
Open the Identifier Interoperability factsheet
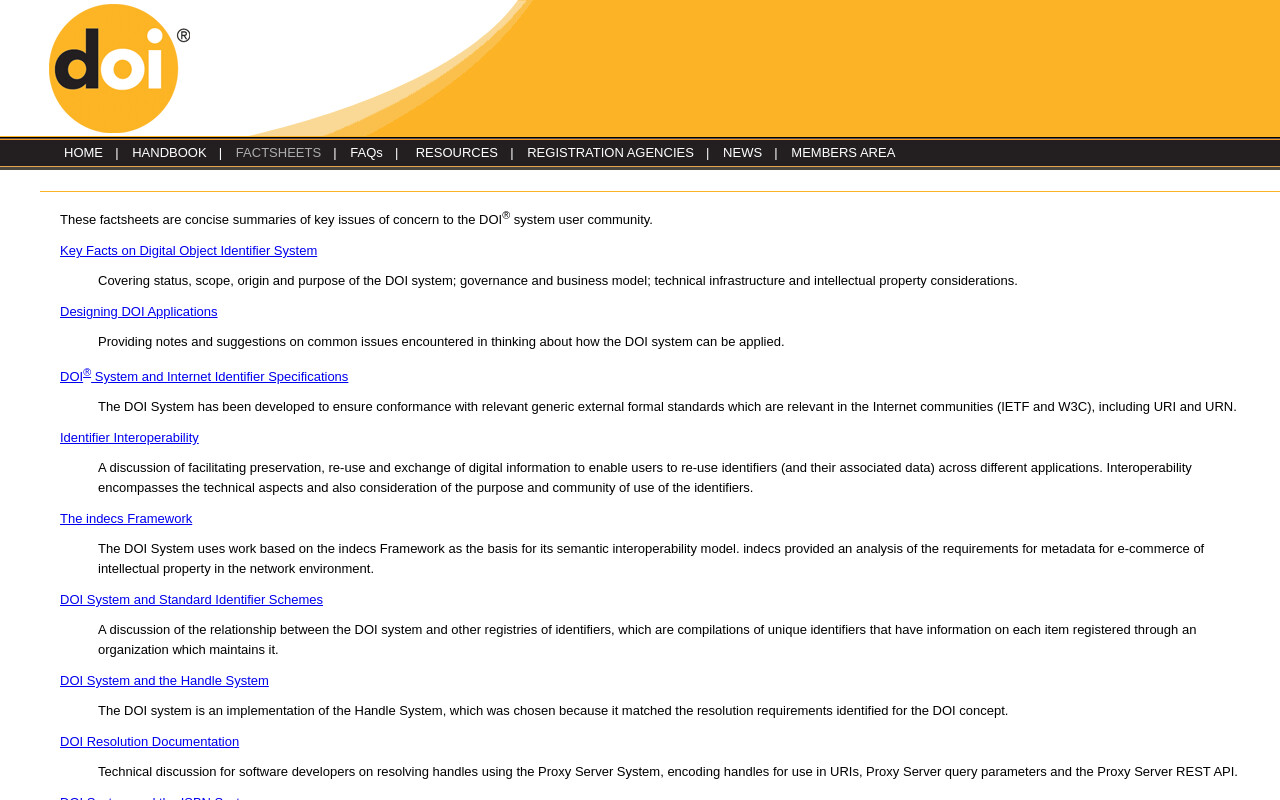click(x=129, y=438)
